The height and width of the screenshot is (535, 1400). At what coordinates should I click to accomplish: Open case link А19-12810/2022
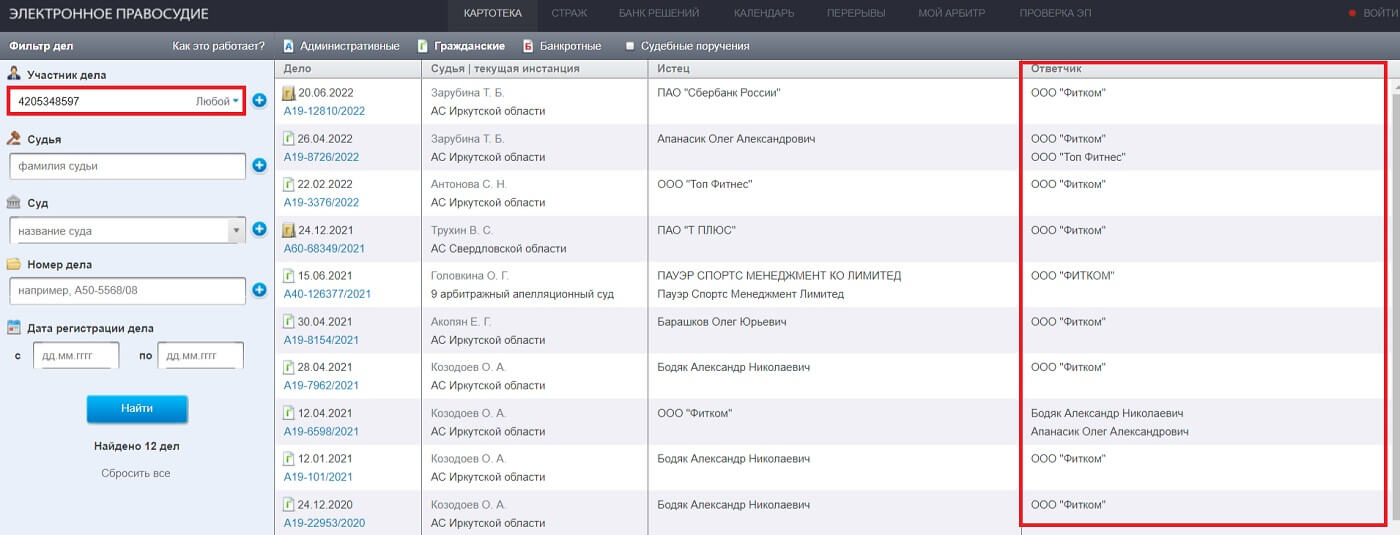pyautogui.click(x=324, y=111)
